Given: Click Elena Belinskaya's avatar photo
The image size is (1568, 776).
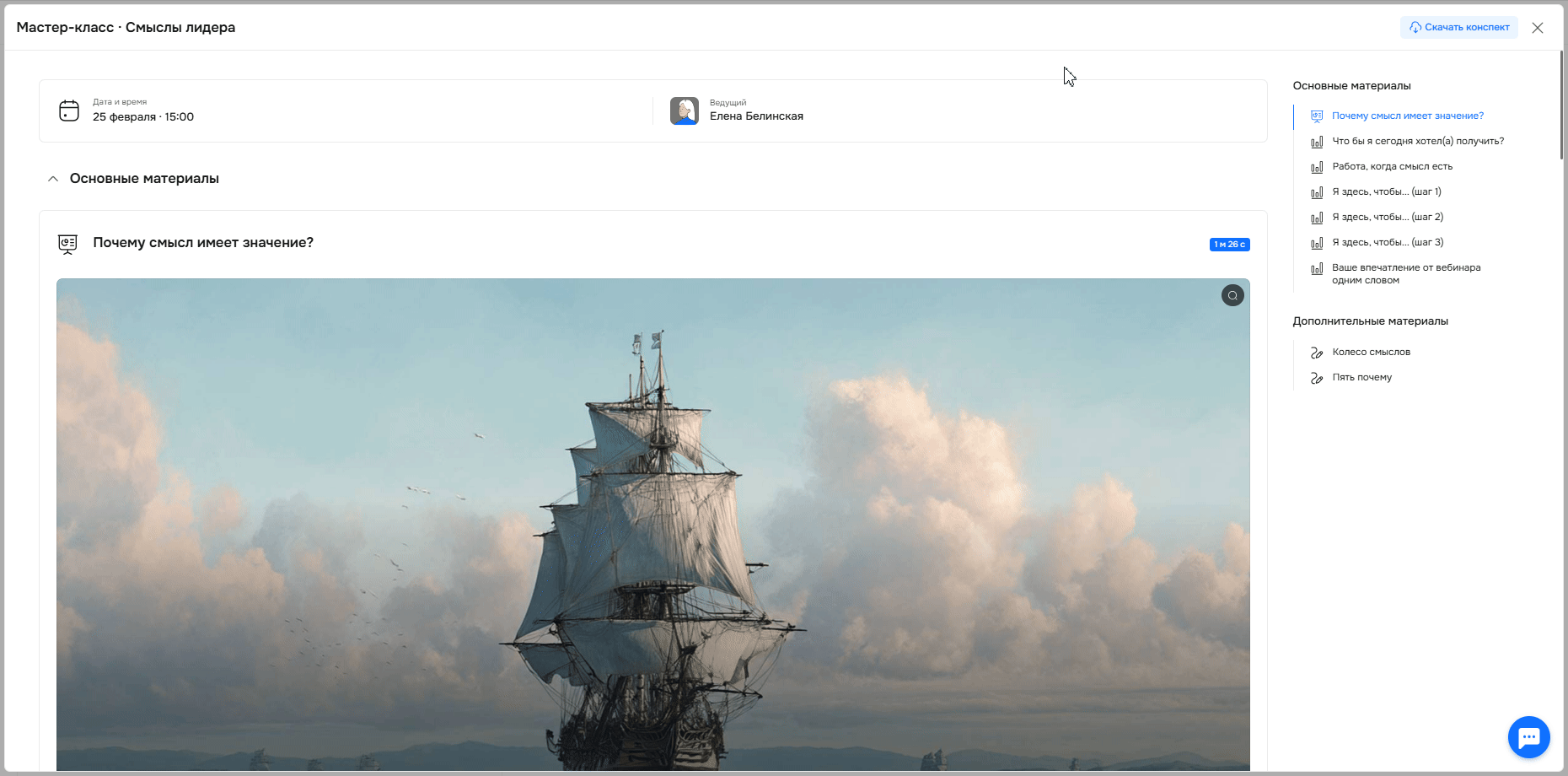Looking at the screenshot, I should click(x=685, y=110).
